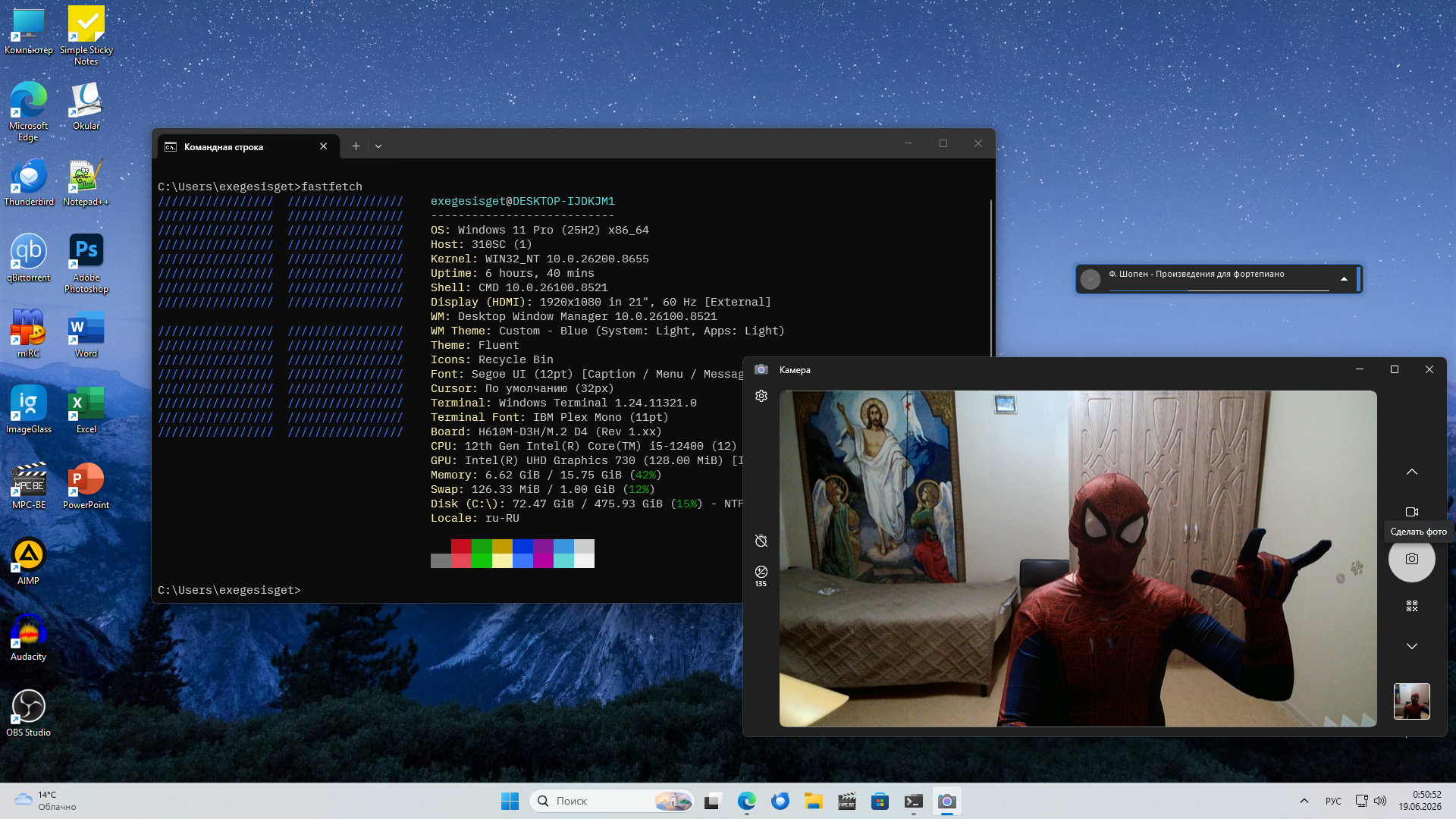Select the Word desktop shortcut
The height and width of the screenshot is (819, 1456).
pos(86,334)
